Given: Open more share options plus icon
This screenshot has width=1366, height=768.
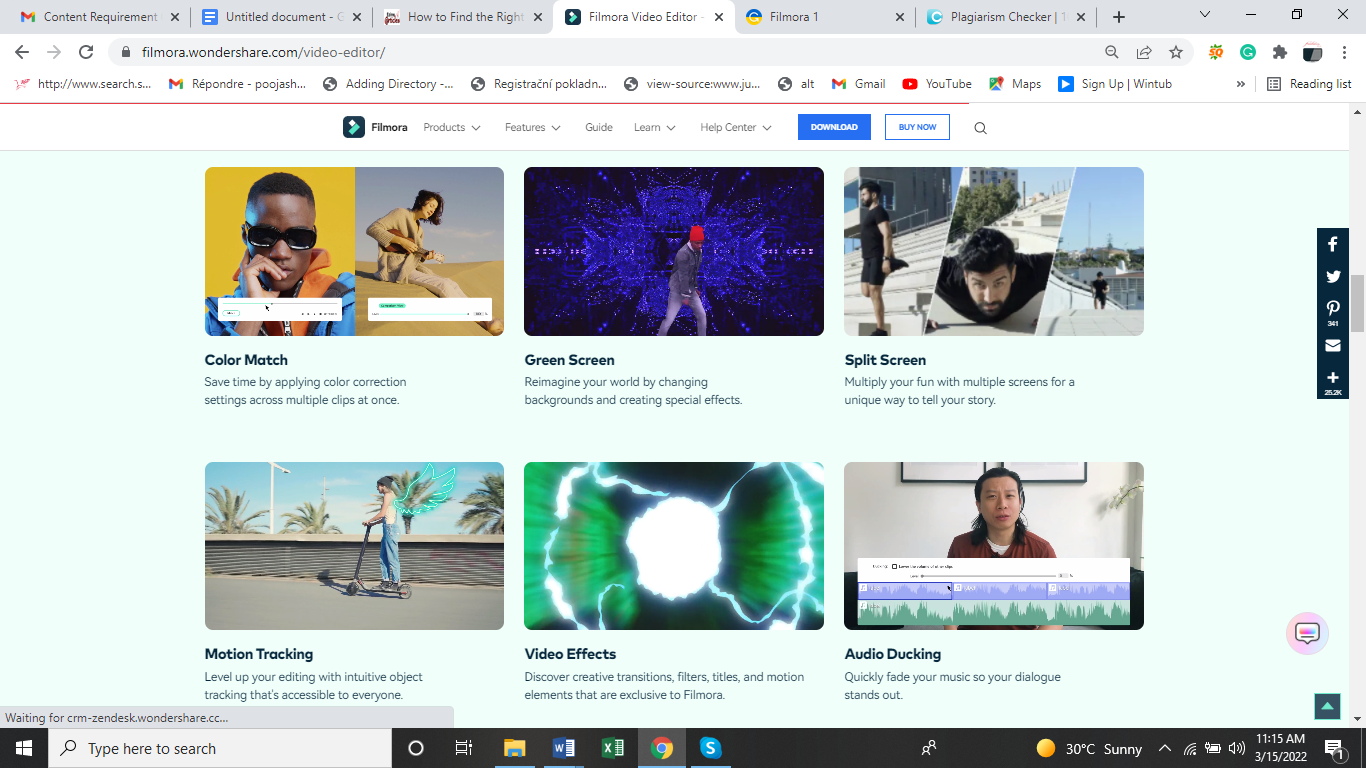Looking at the screenshot, I should click(1333, 380).
